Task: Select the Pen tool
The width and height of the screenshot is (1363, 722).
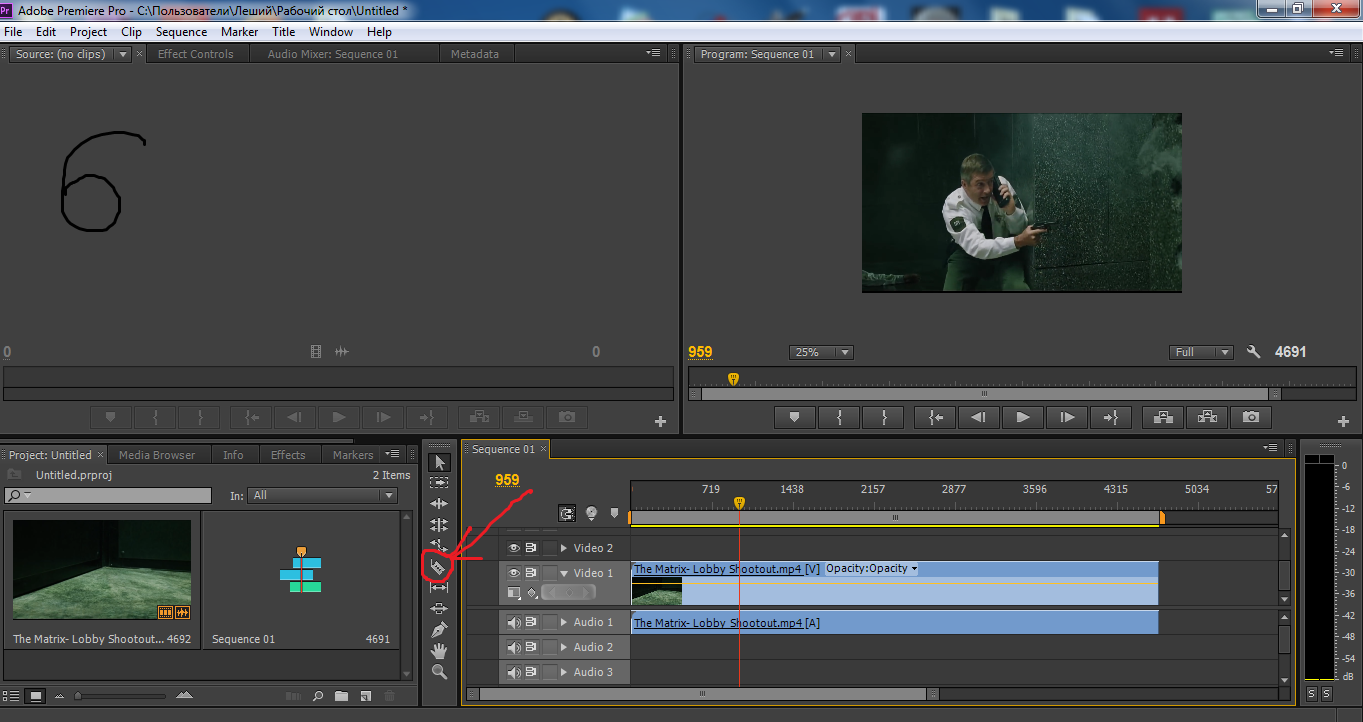Action: (x=439, y=630)
